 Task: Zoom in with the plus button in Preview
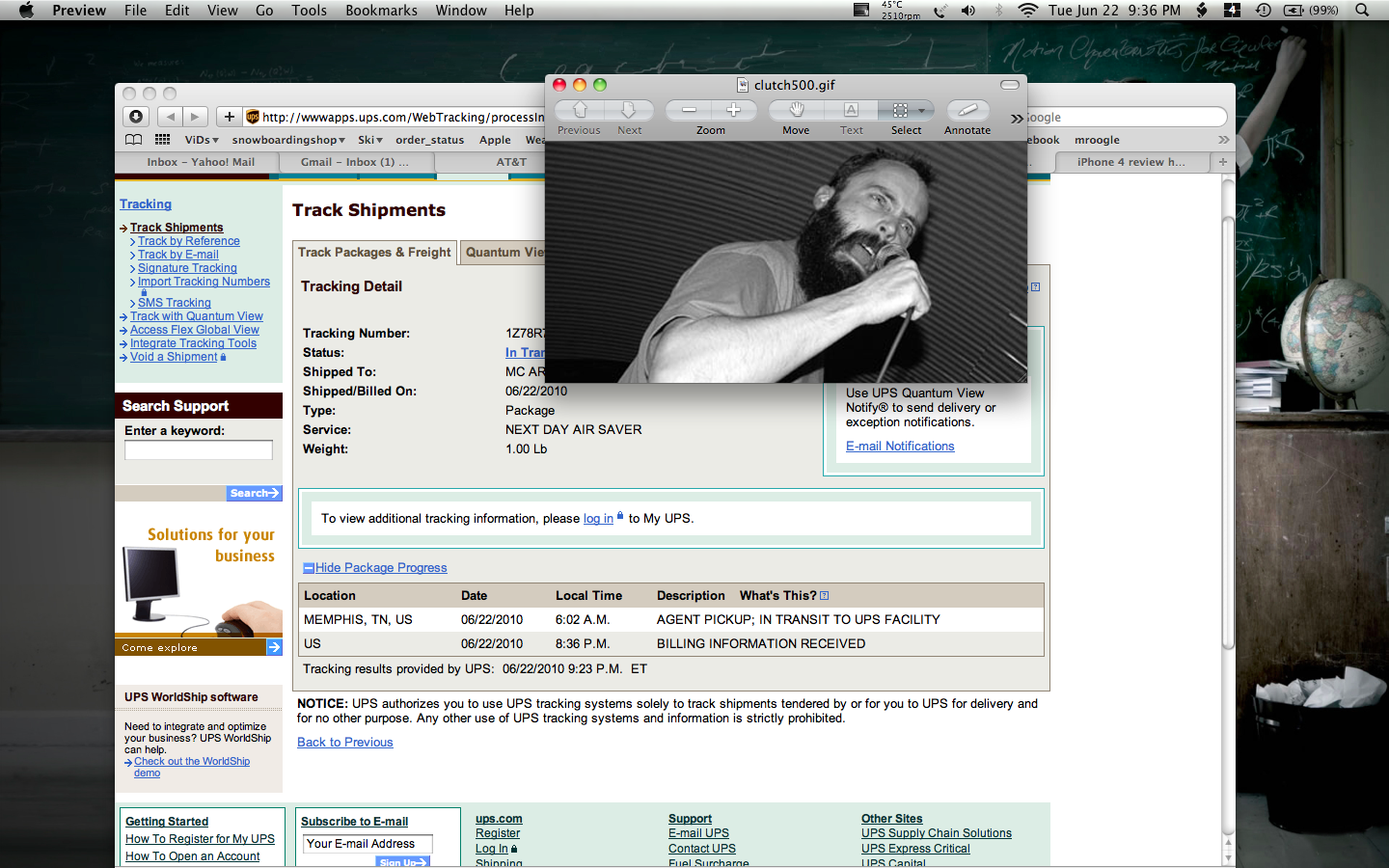coord(733,111)
